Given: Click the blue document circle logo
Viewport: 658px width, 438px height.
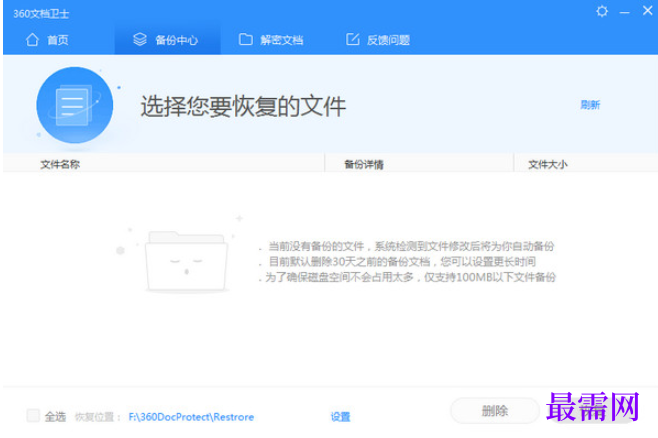Looking at the screenshot, I should click(75, 105).
